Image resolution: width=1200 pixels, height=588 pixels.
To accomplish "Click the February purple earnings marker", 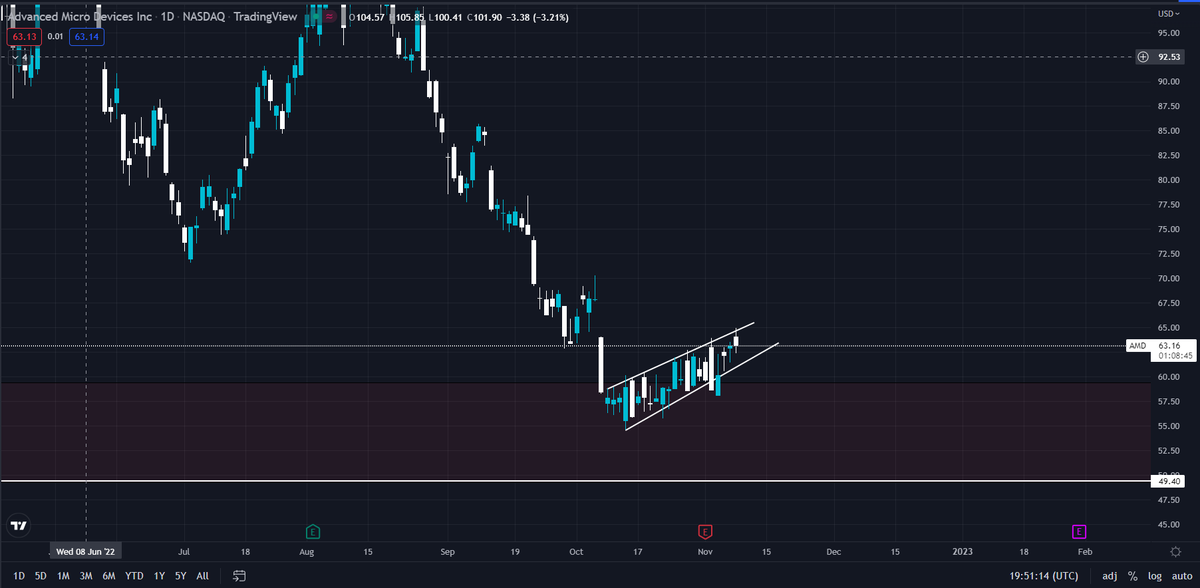I will coord(1079,530).
